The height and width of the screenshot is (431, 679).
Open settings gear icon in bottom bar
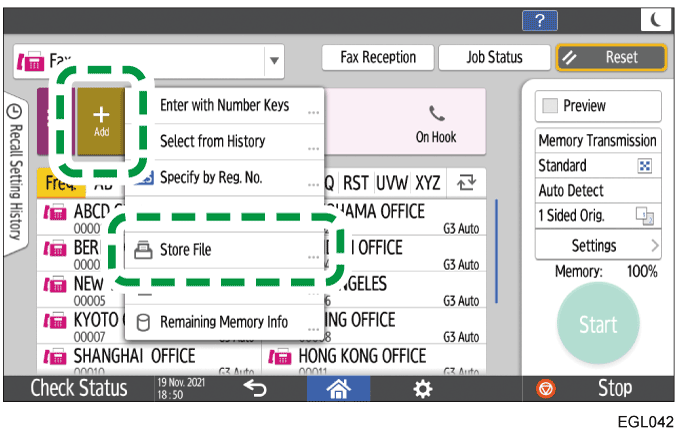(423, 388)
